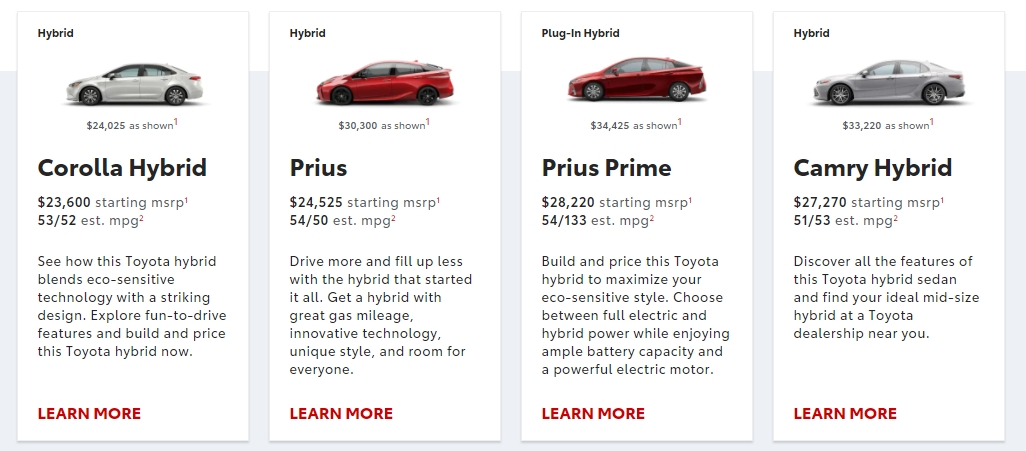Click footnote 1 beside $24,025 as shown

pyautogui.click(x=176, y=122)
